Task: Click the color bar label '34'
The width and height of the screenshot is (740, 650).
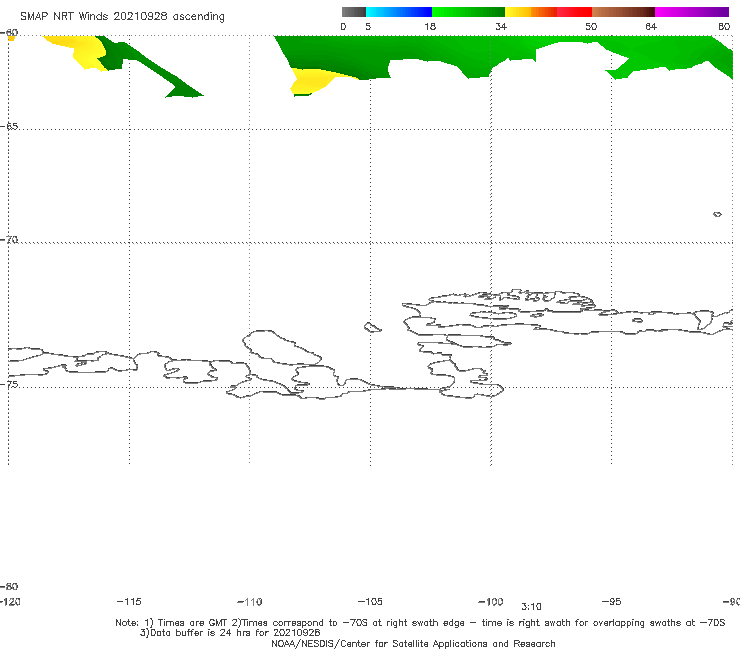Action: (x=501, y=26)
